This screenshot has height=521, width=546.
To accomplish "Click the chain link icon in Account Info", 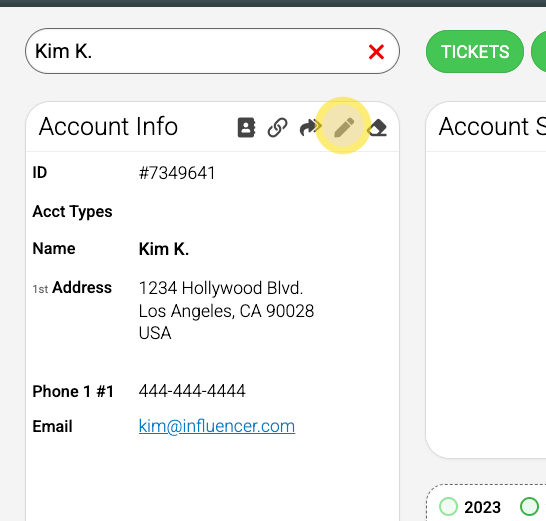I will [278, 127].
